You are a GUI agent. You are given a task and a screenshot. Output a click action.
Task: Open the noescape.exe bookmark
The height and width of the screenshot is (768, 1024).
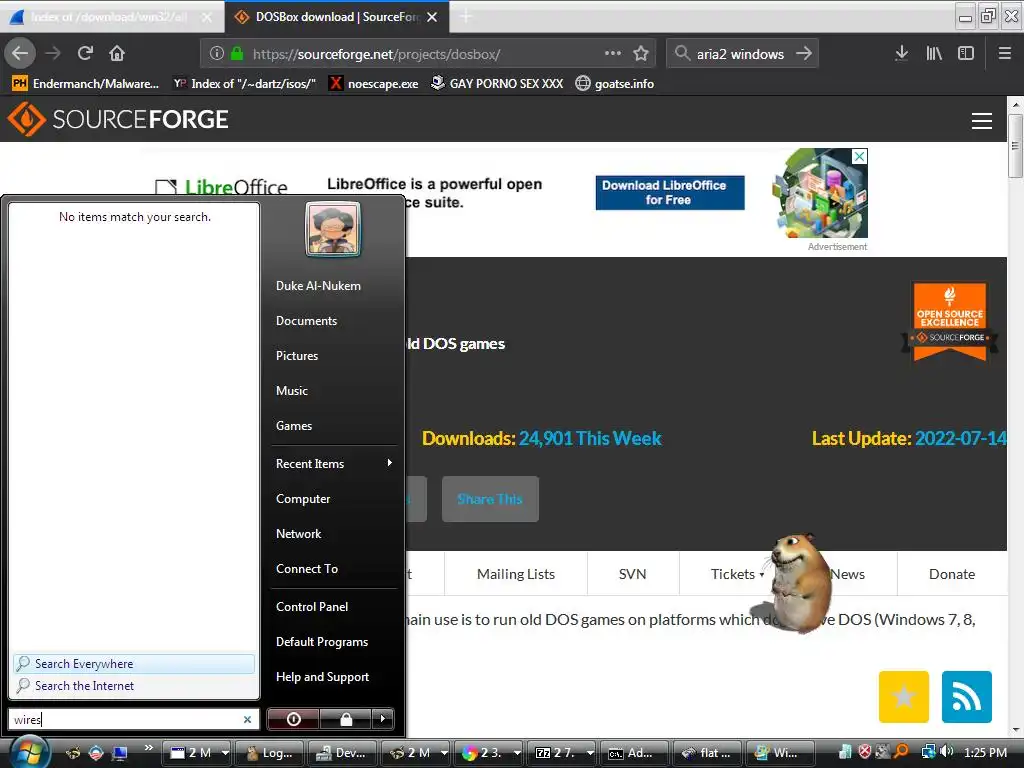pos(374,84)
